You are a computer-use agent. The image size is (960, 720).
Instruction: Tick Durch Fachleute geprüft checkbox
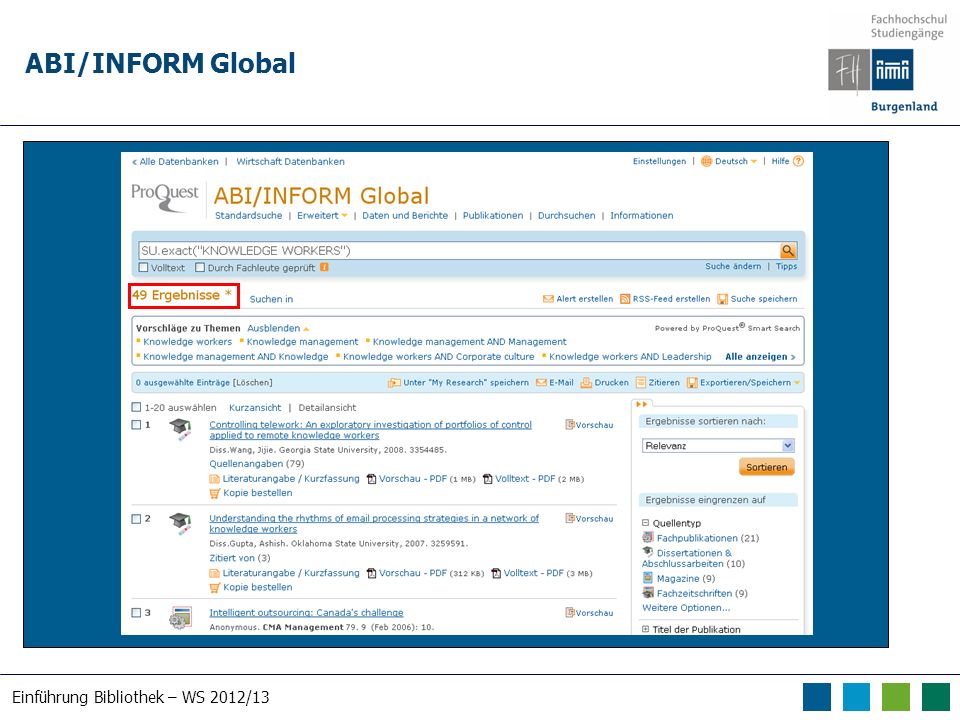[200, 268]
